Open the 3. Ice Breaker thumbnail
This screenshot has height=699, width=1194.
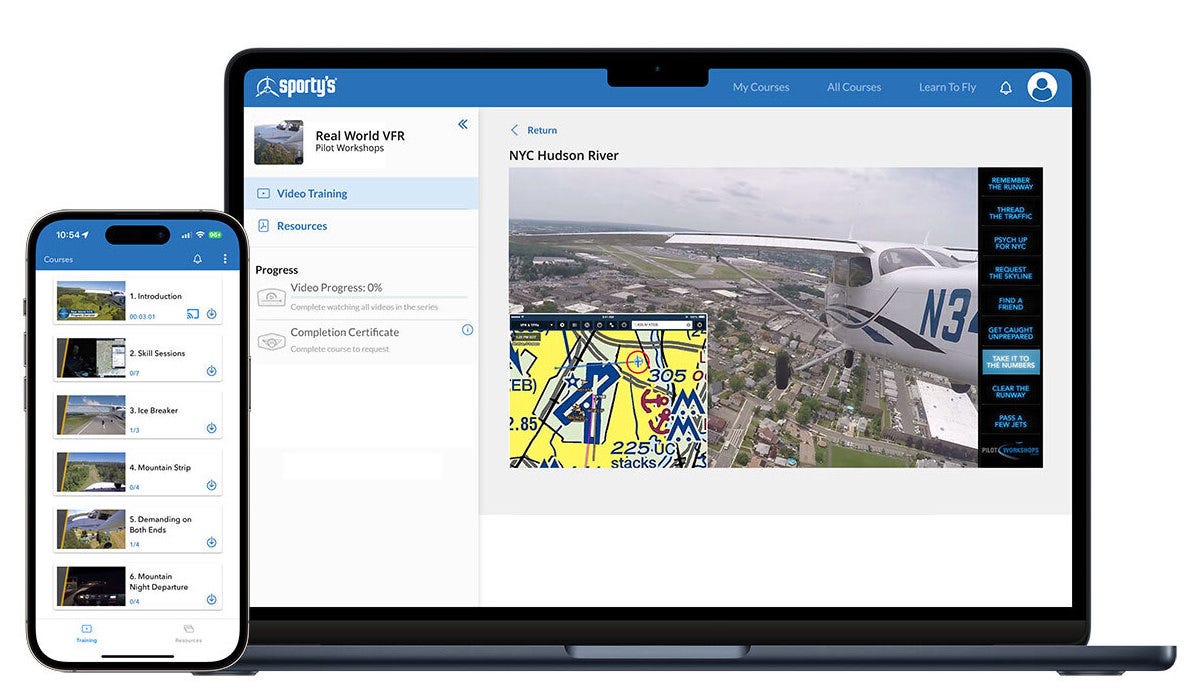click(x=91, y=415)
